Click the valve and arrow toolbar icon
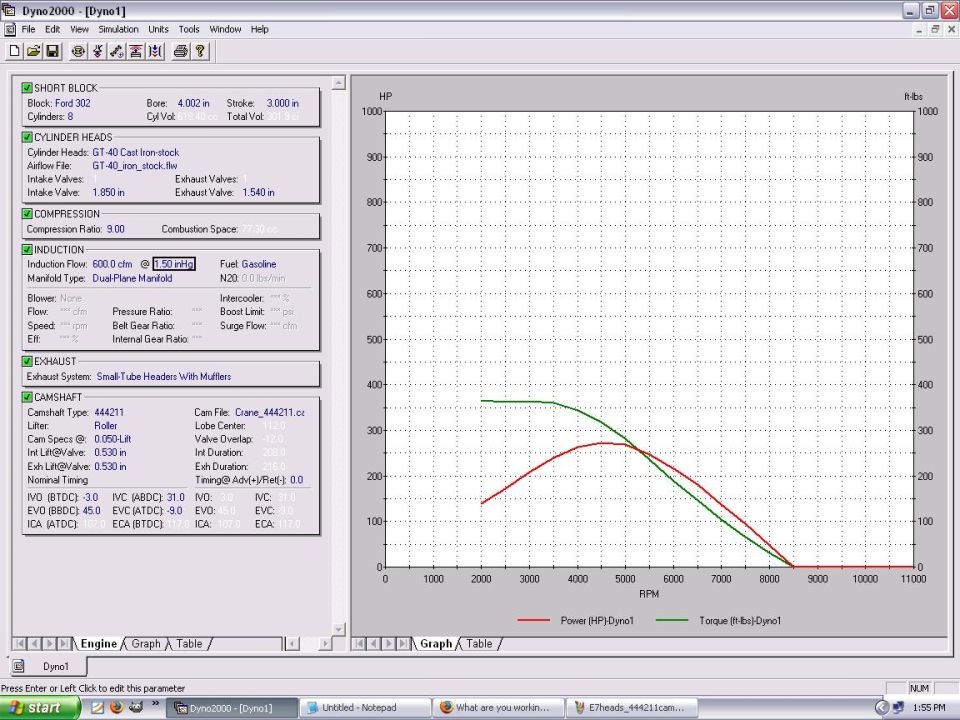The image size is (960, 720). (97, 51)
